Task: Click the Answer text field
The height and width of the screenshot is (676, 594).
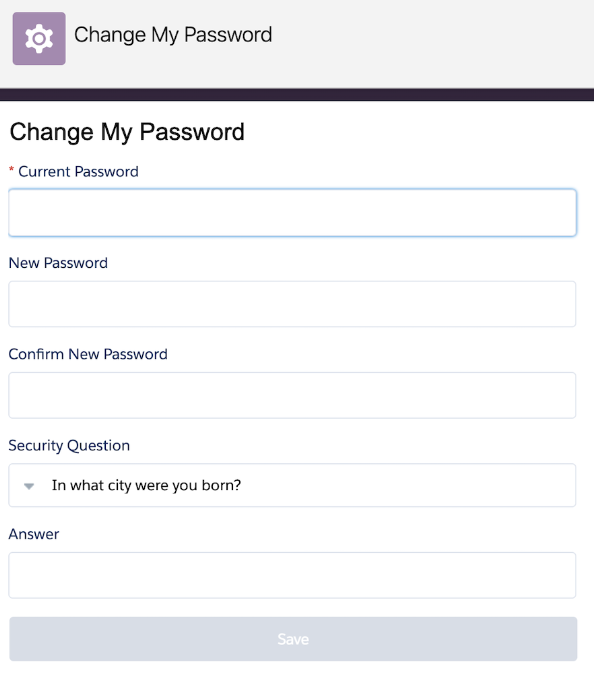Action: [292, 575]
